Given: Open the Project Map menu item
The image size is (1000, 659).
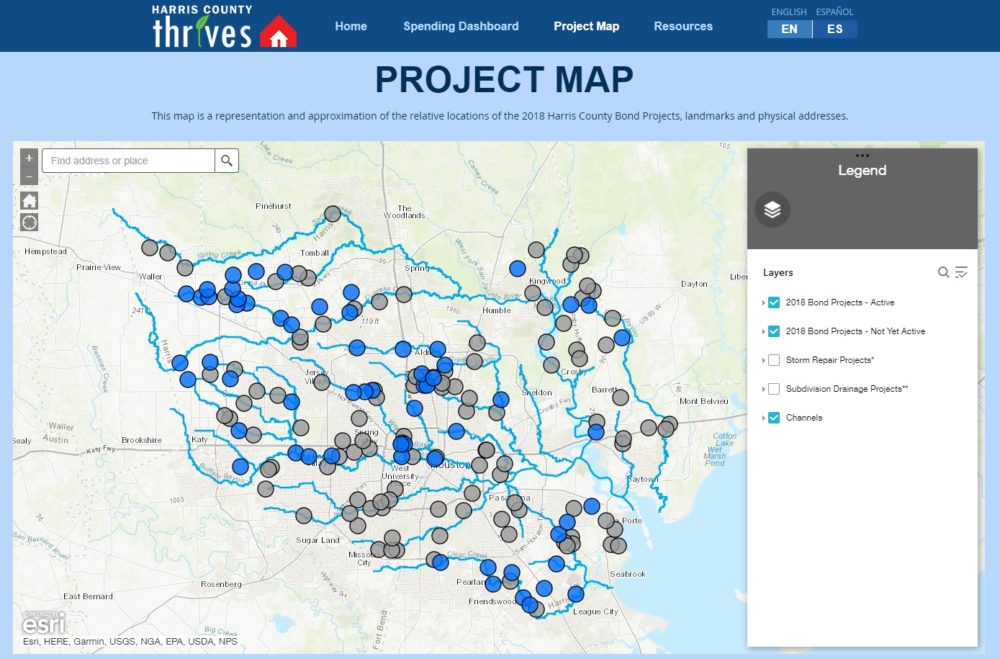Looking at the screenshot, I should (x=586, y=26).
